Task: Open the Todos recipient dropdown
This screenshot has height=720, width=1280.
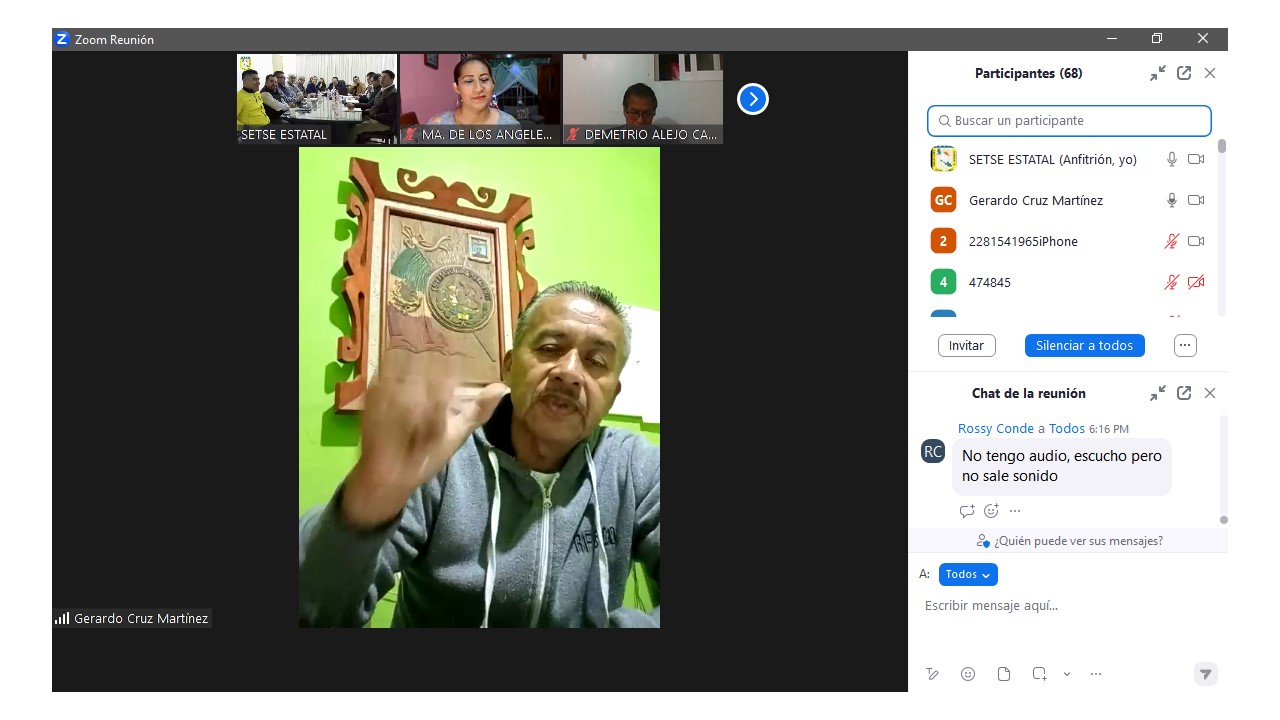Action: pyautogui.click(x=968, y=574)
